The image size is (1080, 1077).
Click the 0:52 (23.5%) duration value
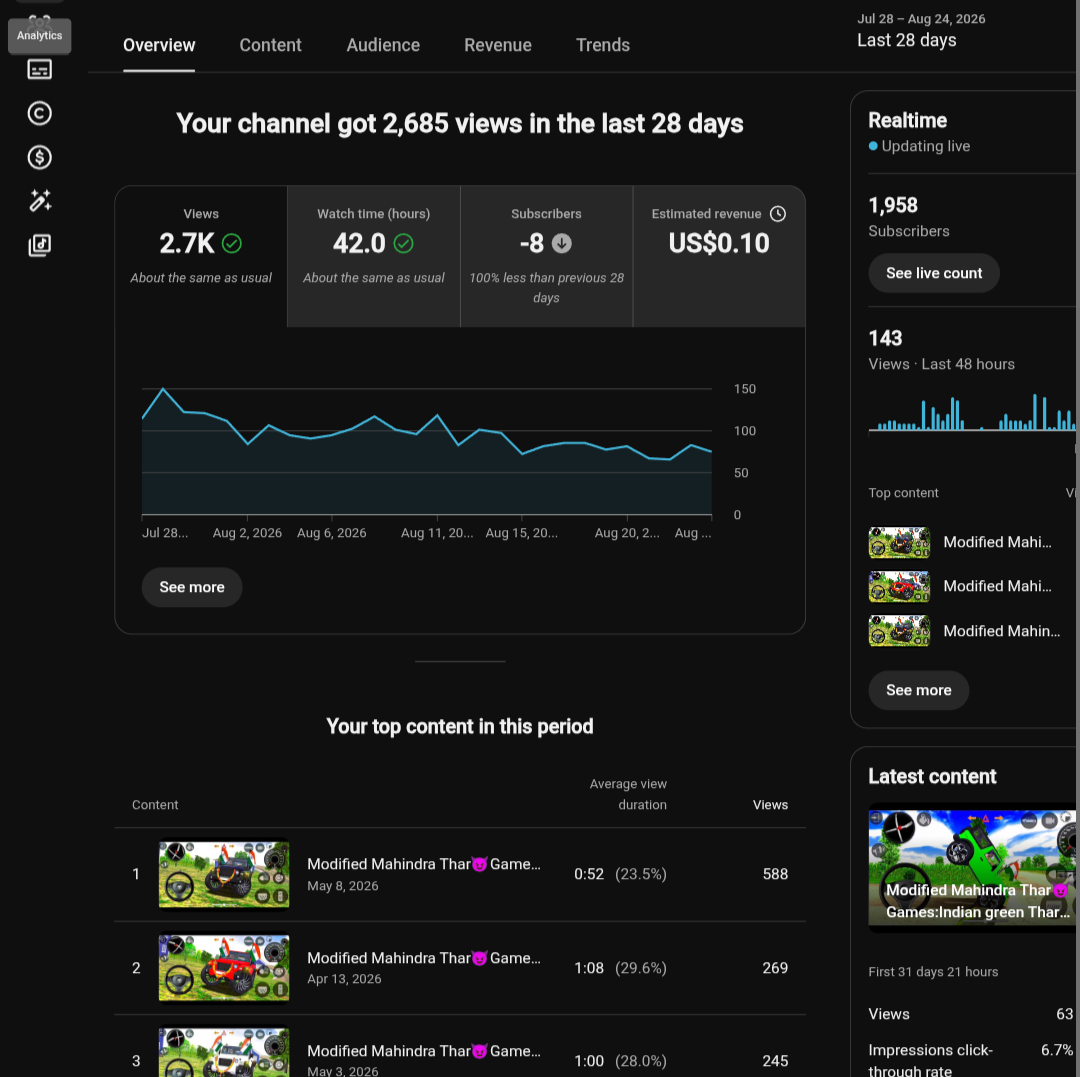621,874
